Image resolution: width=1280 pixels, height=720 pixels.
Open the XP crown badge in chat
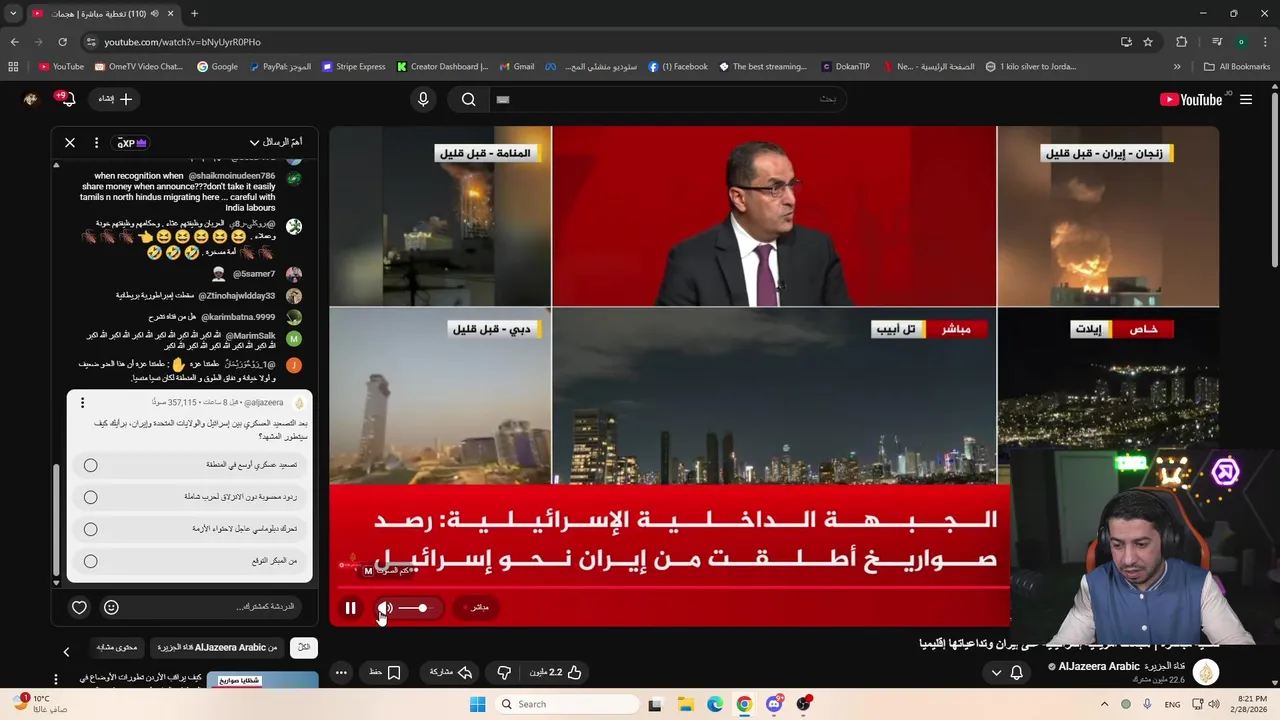(x=132, y=143)
